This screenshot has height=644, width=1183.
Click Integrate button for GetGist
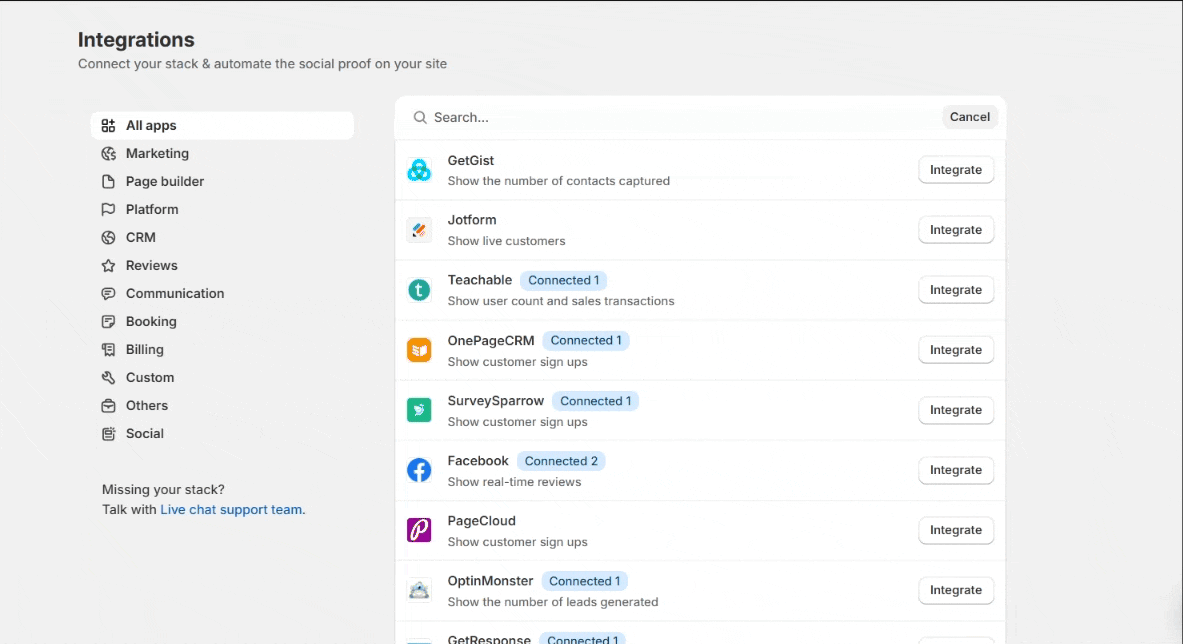point(955,170)
